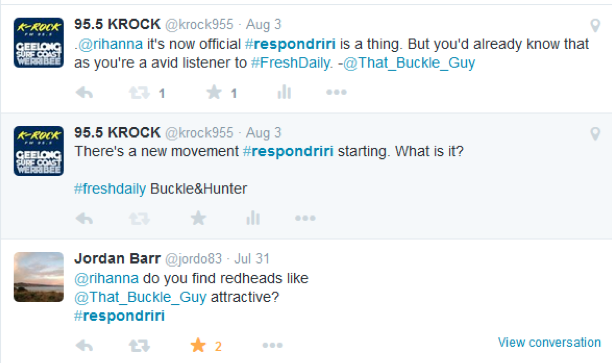Reply to the first 95.5 KROCK tweet

84,93
